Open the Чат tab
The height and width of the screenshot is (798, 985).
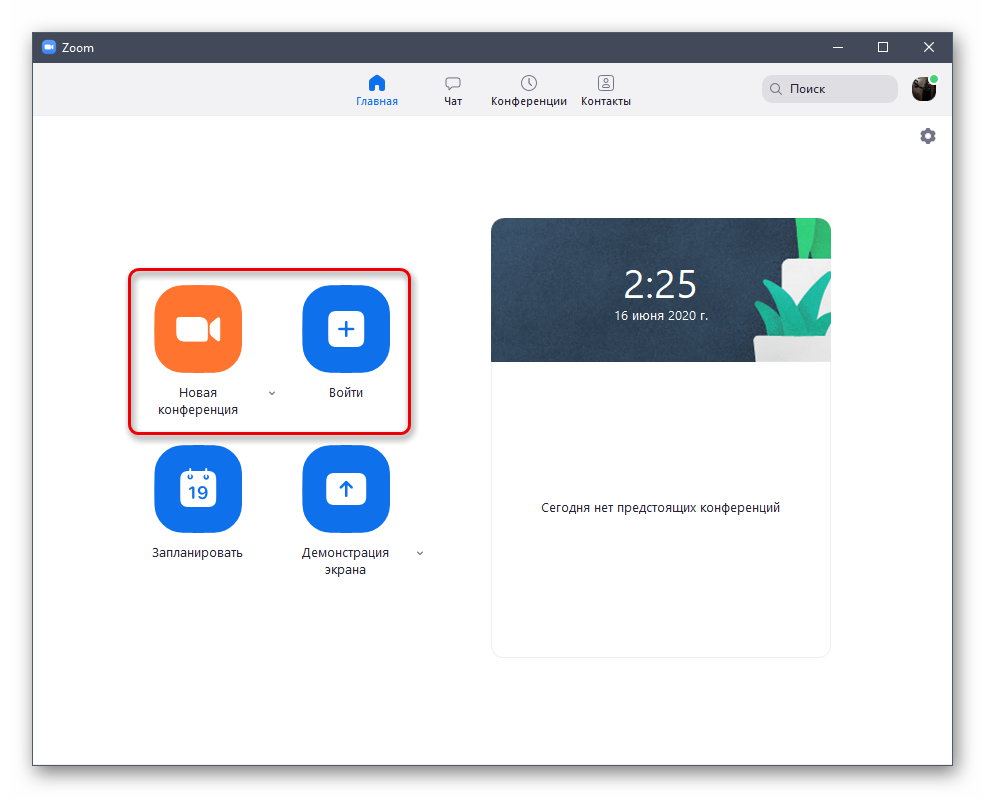(x=453, y=90)
